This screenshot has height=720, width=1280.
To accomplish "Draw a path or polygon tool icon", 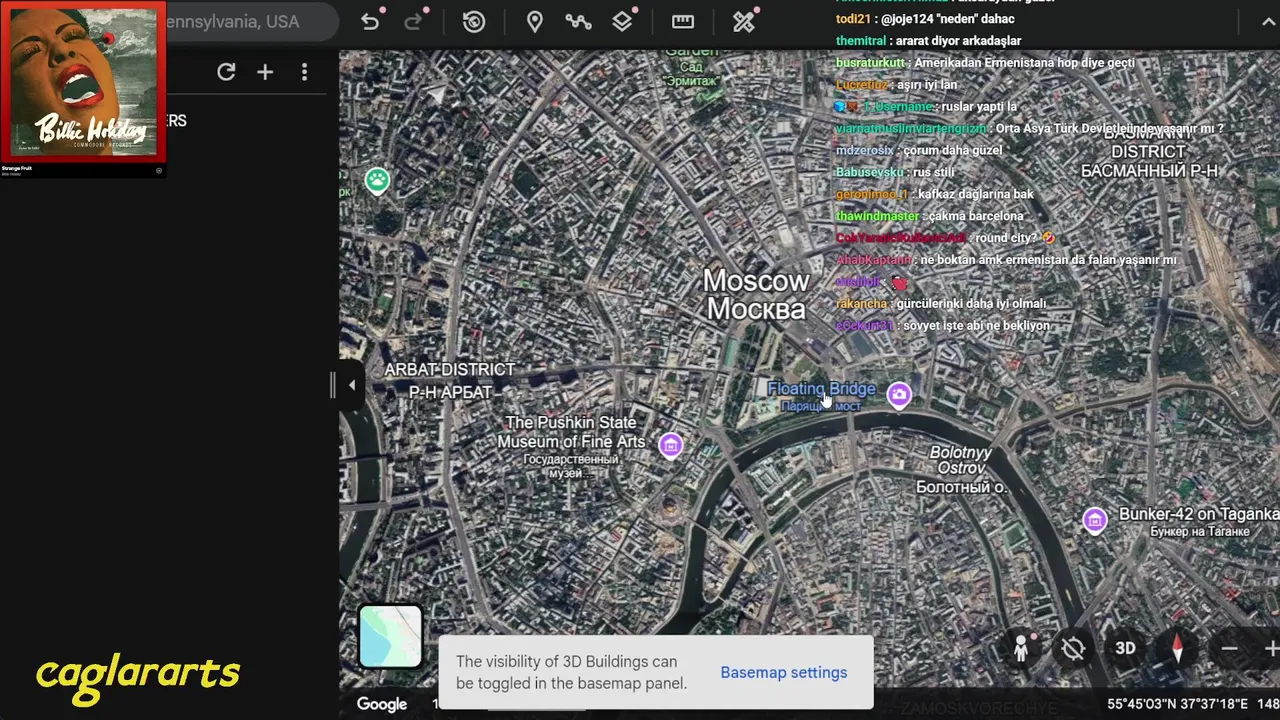I will [x=578, y=22].
